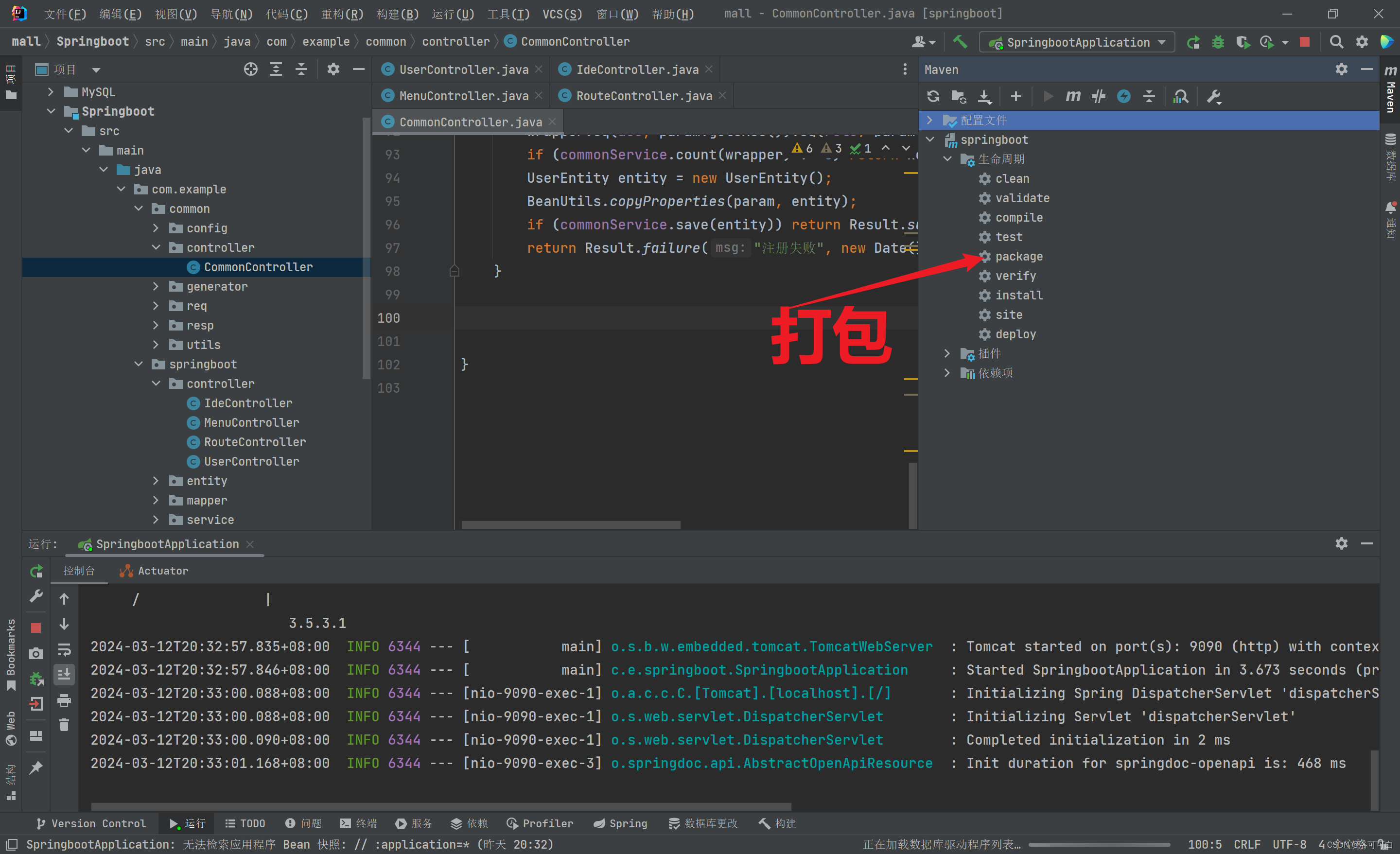The height and width of the screenshot is (854, 1400).
Task: Take thread dump camera icon
Action: (36, 653)
